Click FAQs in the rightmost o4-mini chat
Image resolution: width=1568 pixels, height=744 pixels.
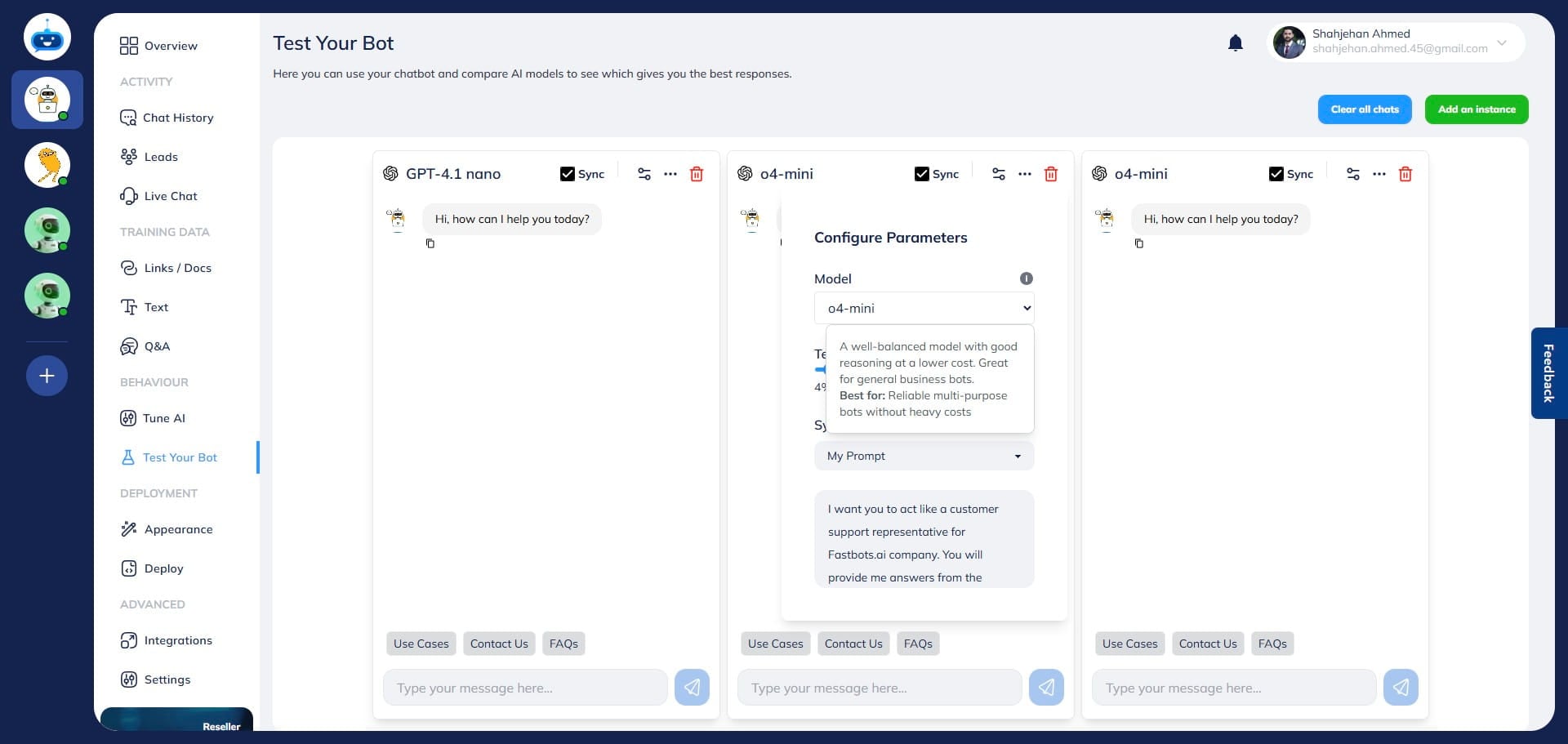[x=1272, y=644]
